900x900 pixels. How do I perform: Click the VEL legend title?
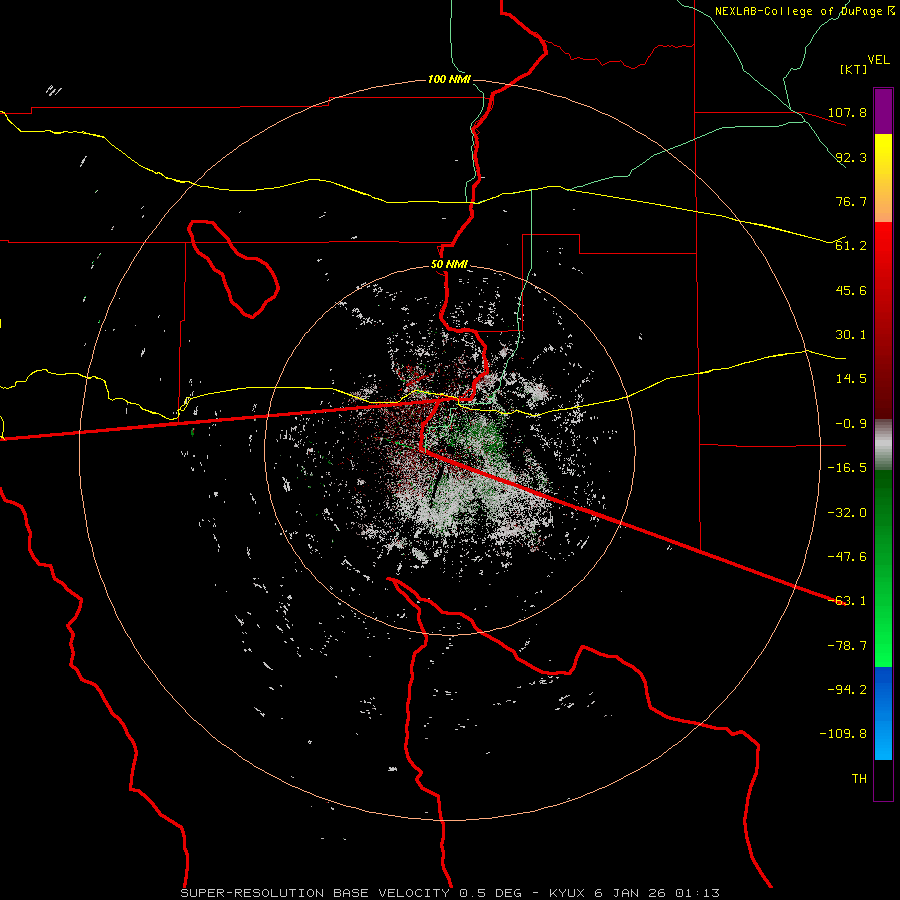click(878, 60)
